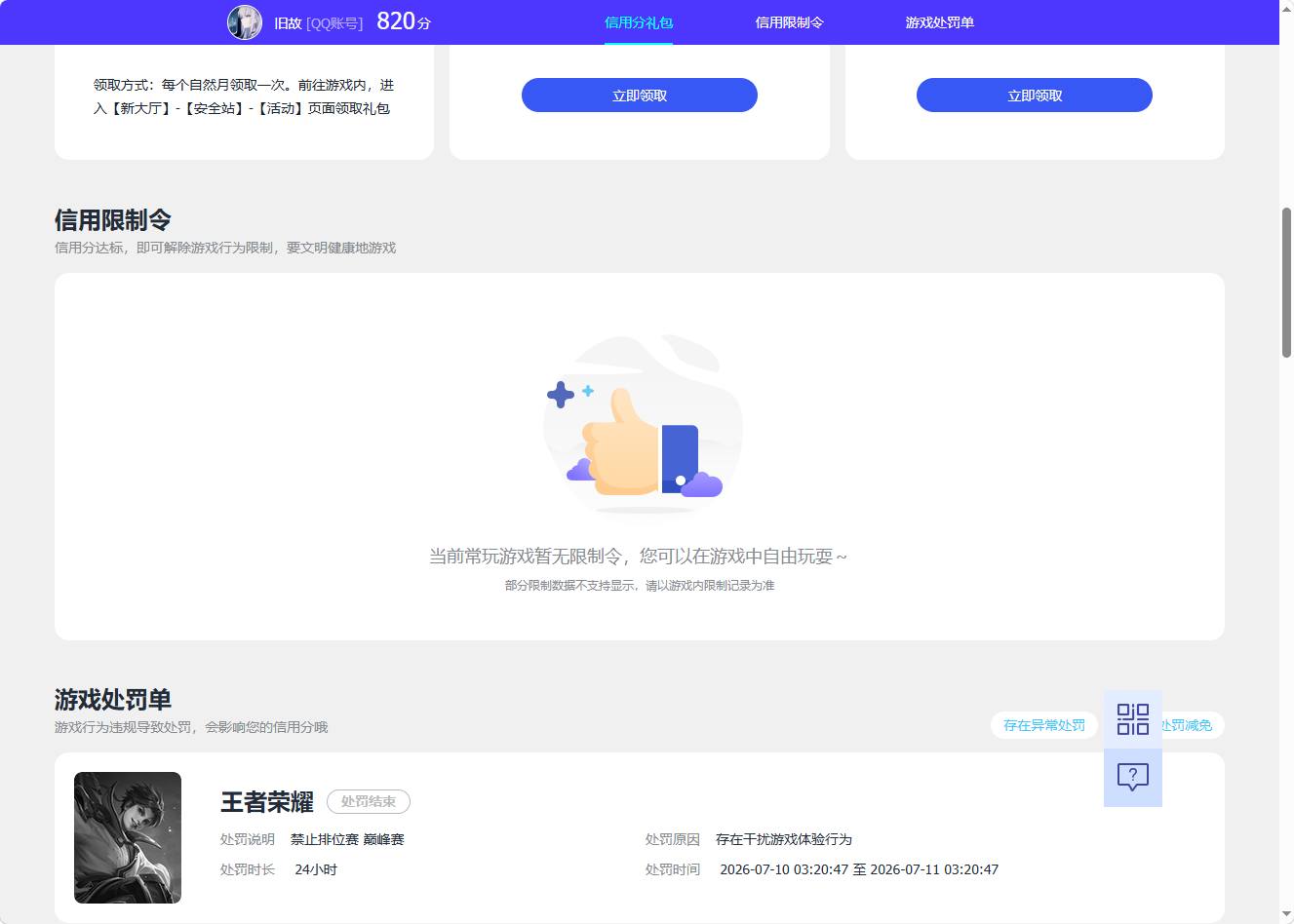Click the 王者荣耀 game thumbnail
This screenshot has width=1294, height=924.
[x=128, y=837]
